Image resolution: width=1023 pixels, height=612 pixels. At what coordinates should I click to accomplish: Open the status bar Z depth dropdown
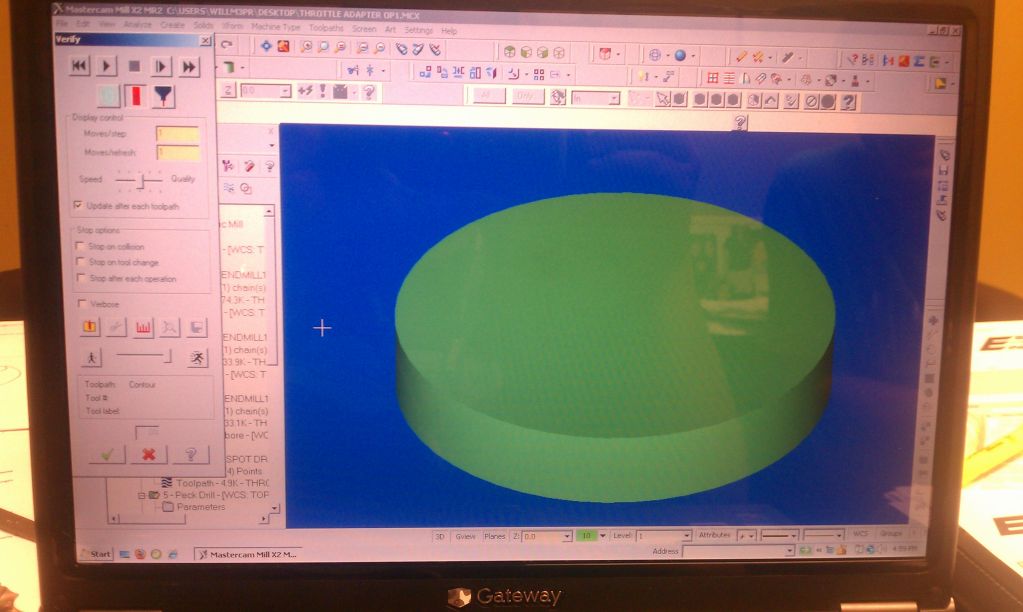(x=567, y=536)
